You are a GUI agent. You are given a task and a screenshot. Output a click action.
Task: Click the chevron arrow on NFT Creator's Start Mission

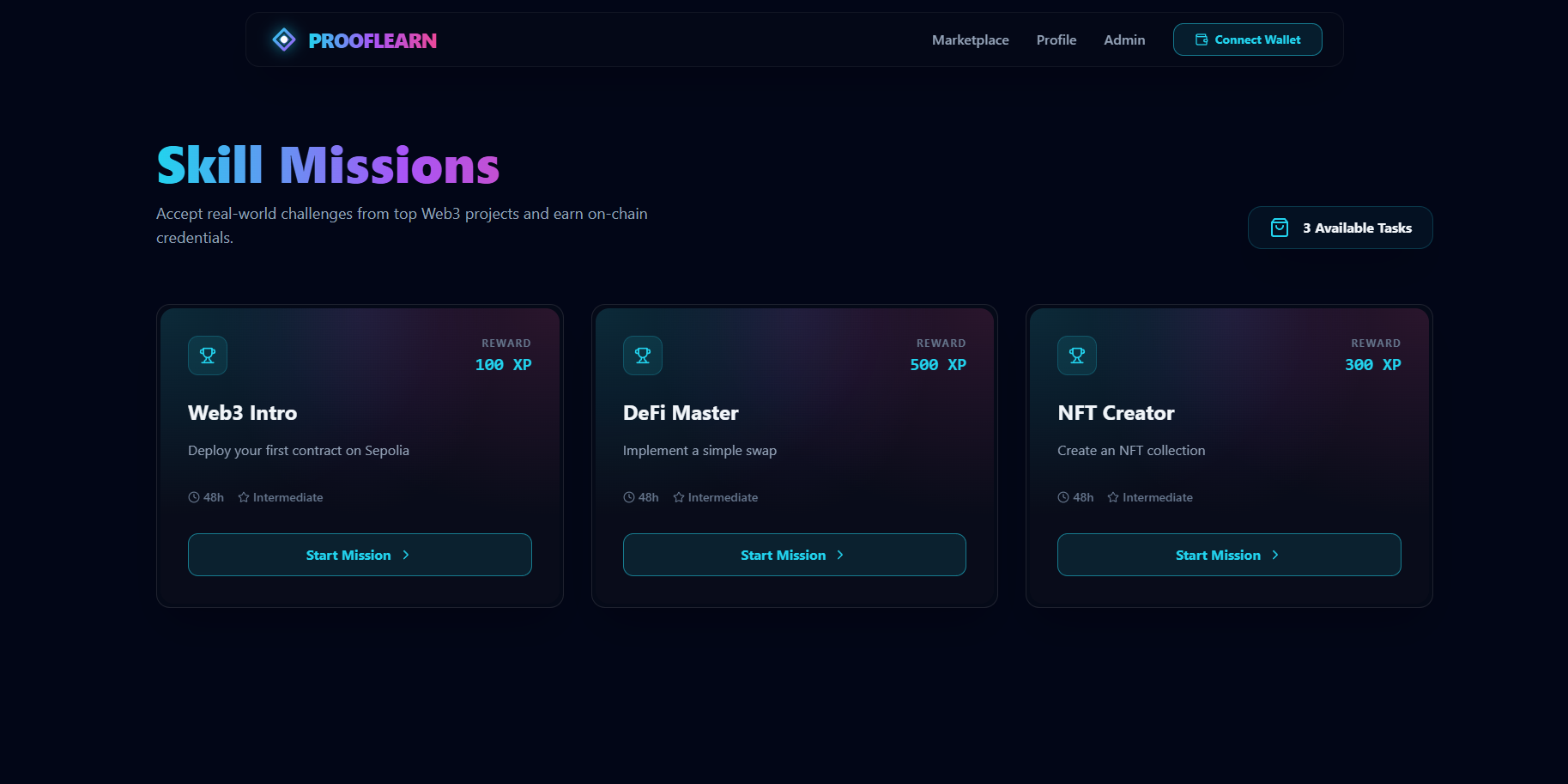point(1275,555)
